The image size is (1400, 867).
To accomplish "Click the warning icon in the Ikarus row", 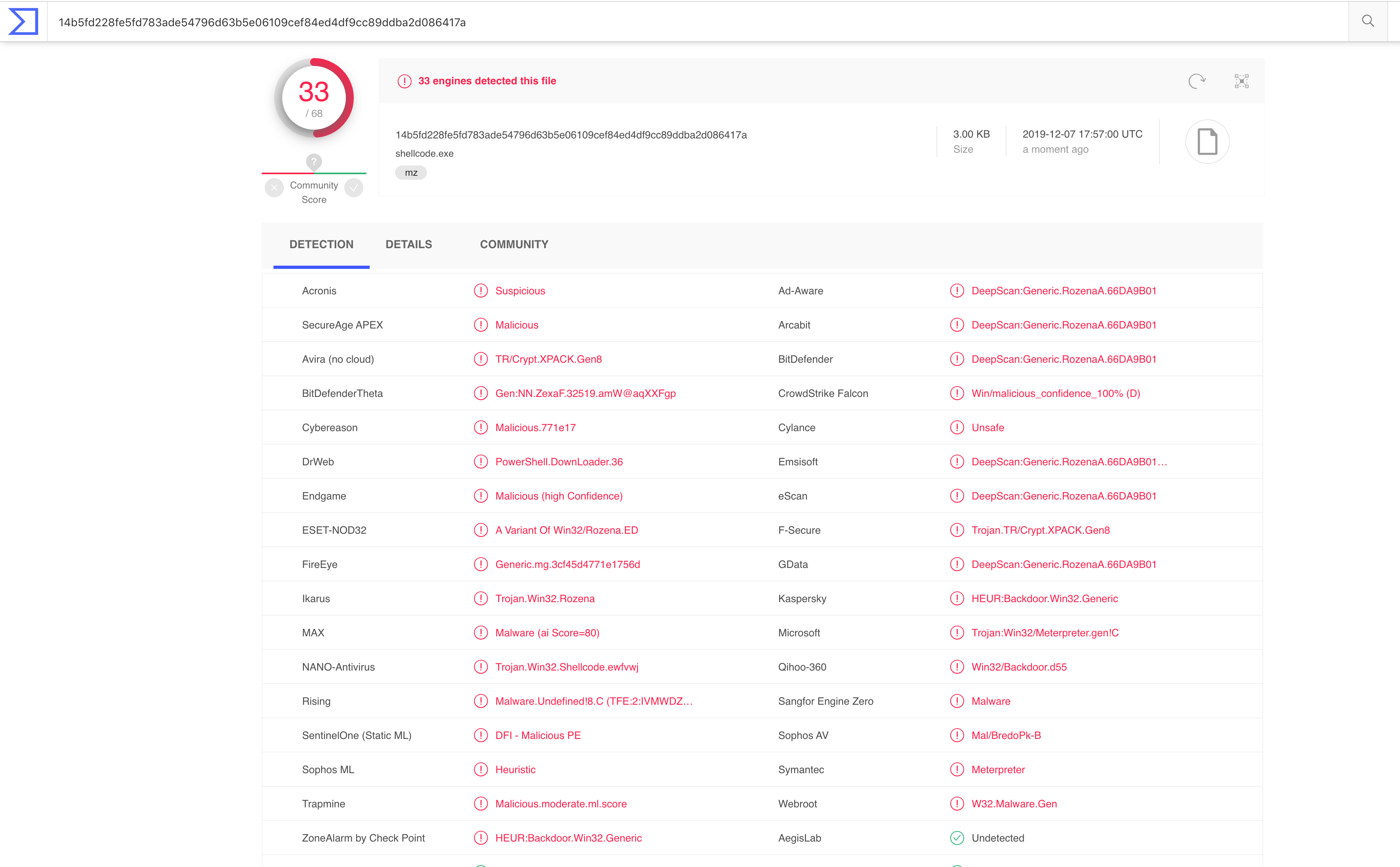I will click(x=481, y=599).
